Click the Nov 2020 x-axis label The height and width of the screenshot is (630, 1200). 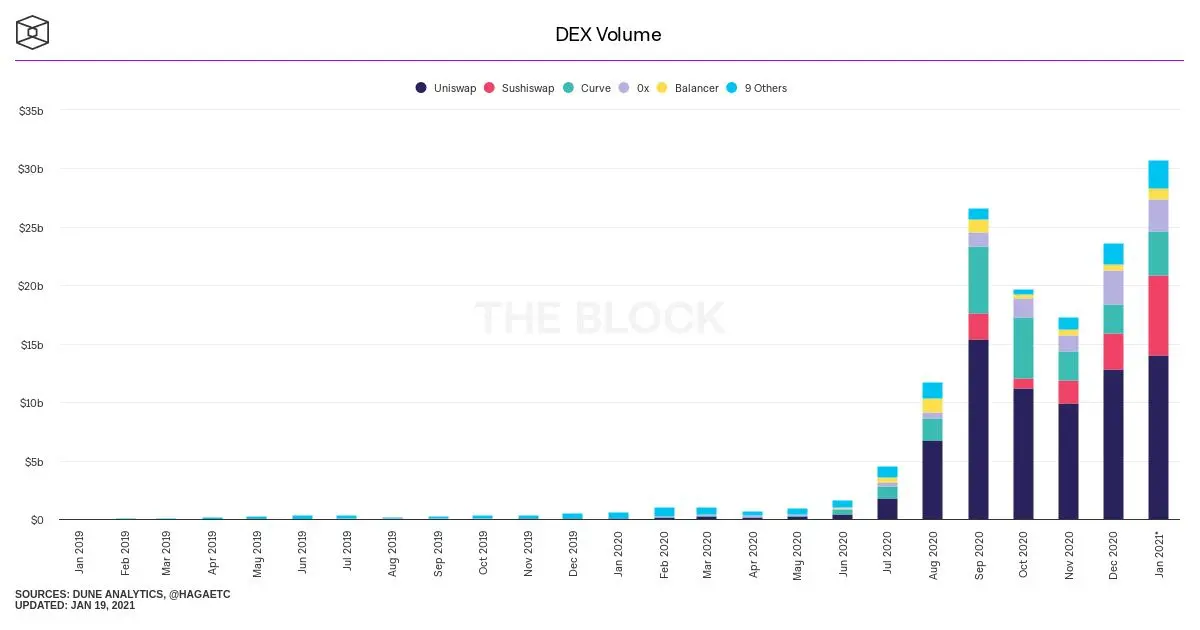(x=1069, y=555)
